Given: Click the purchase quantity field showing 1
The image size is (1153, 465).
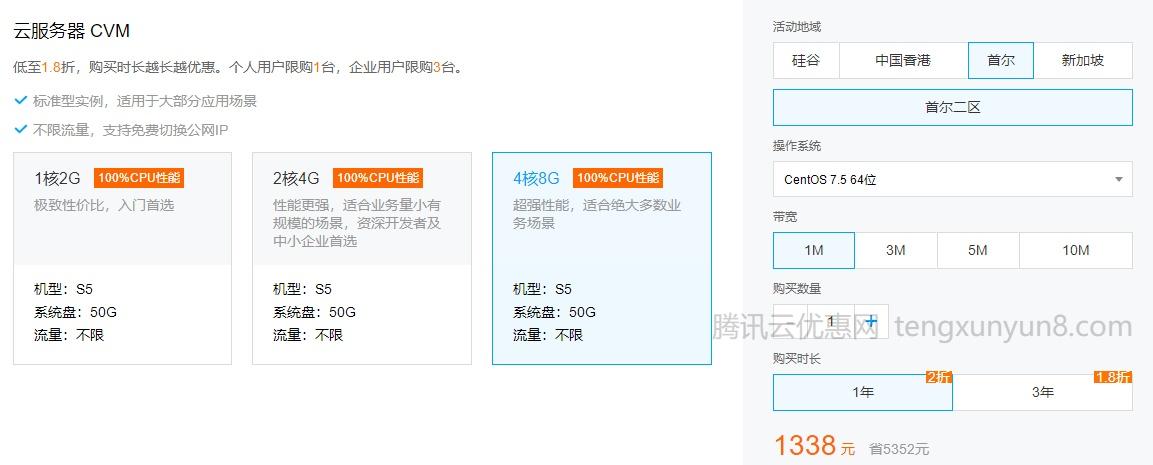Looking at the screenshot, I should coord(831,322).
